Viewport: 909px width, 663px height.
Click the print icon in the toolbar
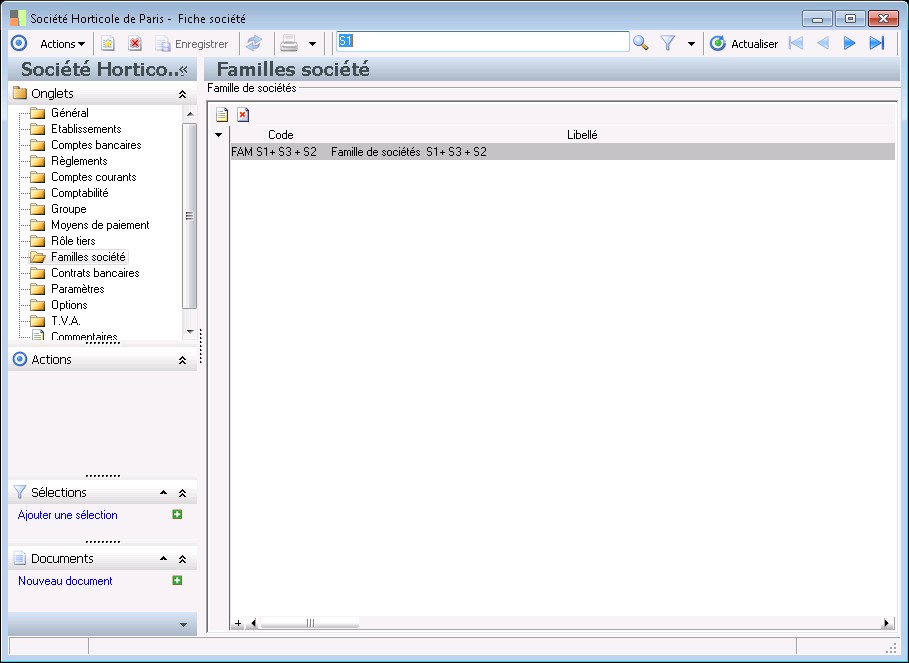point(289,44)
